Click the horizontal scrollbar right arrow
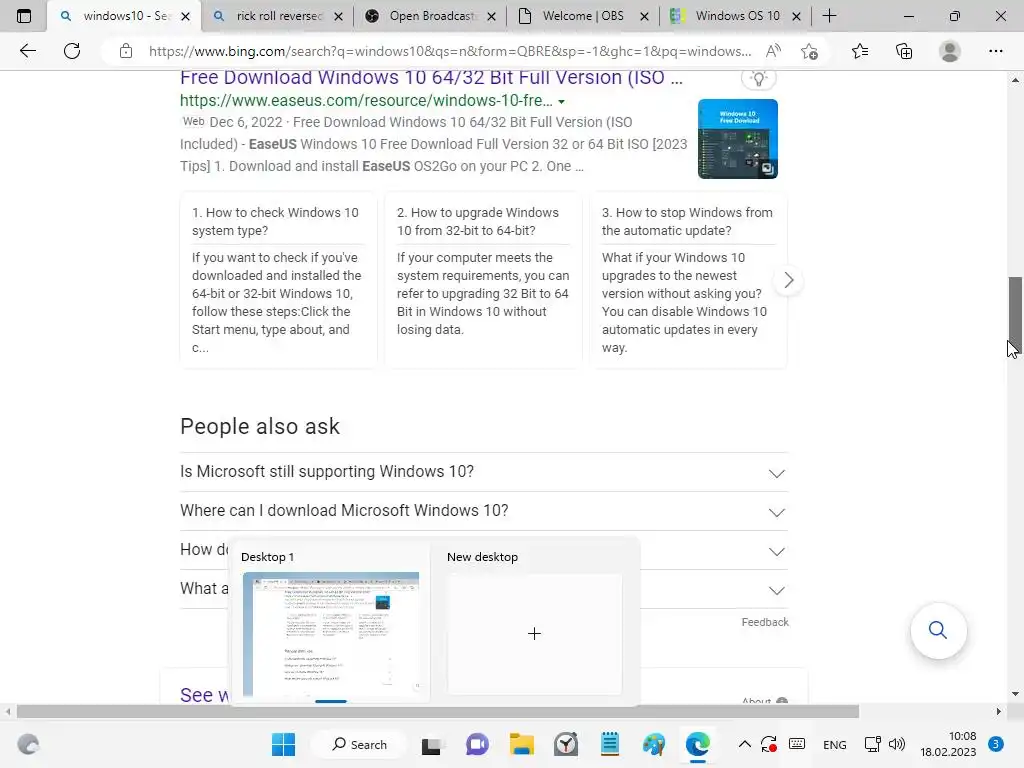Image resolution: width=1024 pixels, height=768 pixels. tap(999, 711)
